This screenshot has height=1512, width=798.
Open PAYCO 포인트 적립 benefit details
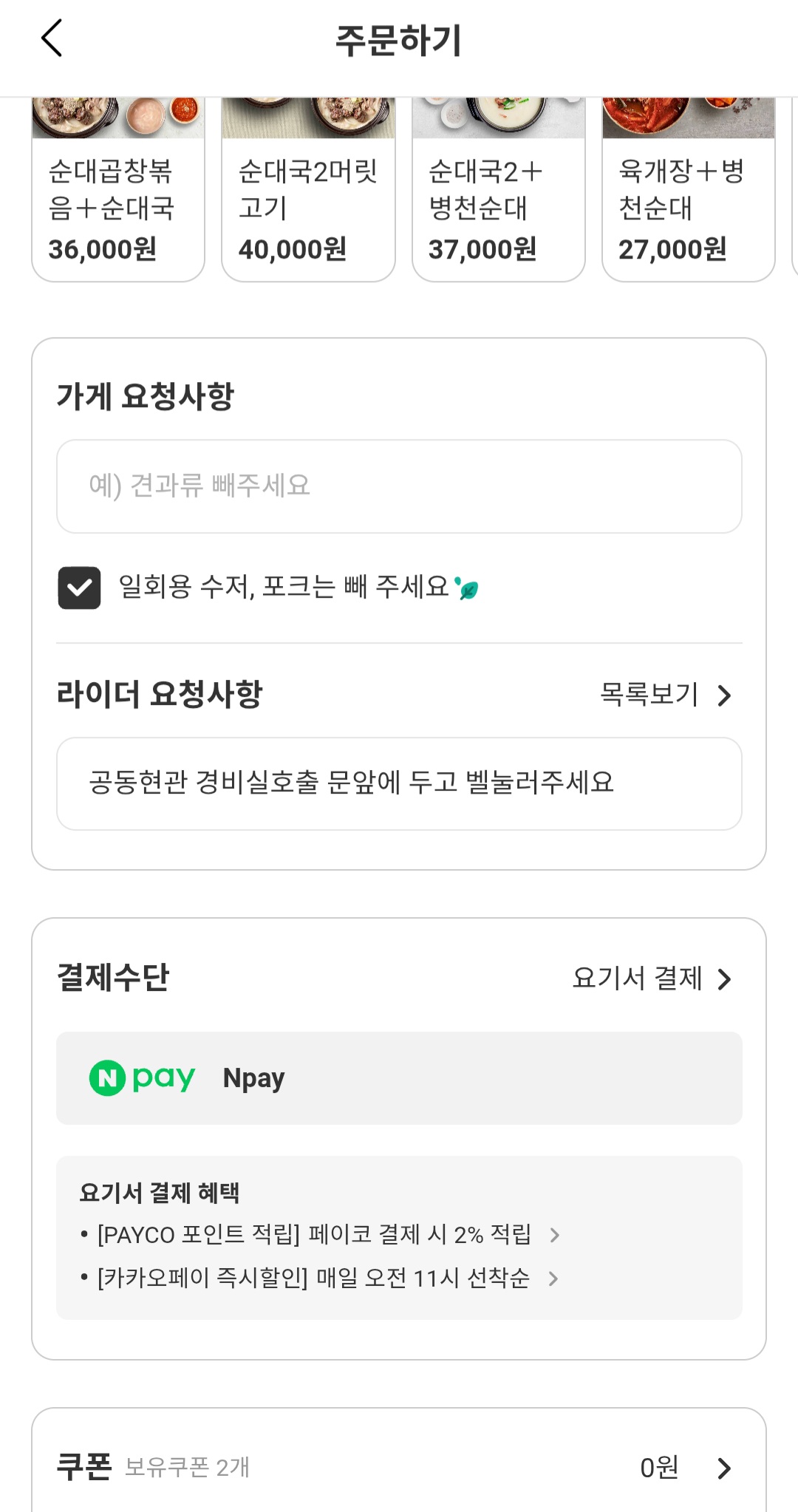pos(314,1235)
